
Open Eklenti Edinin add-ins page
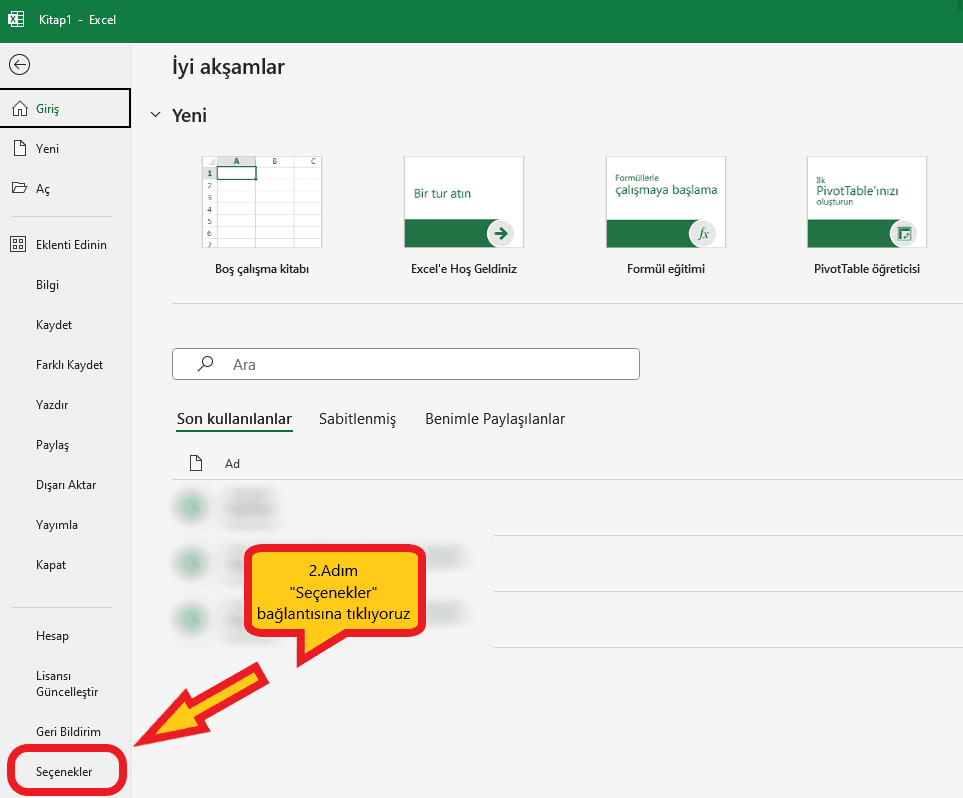pyautogui.click(x=70, y=245)
